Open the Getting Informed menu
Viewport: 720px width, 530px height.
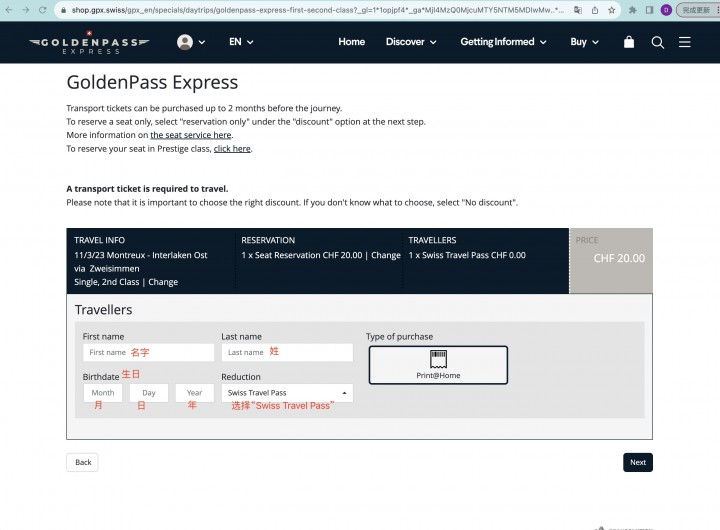[503, 42]
